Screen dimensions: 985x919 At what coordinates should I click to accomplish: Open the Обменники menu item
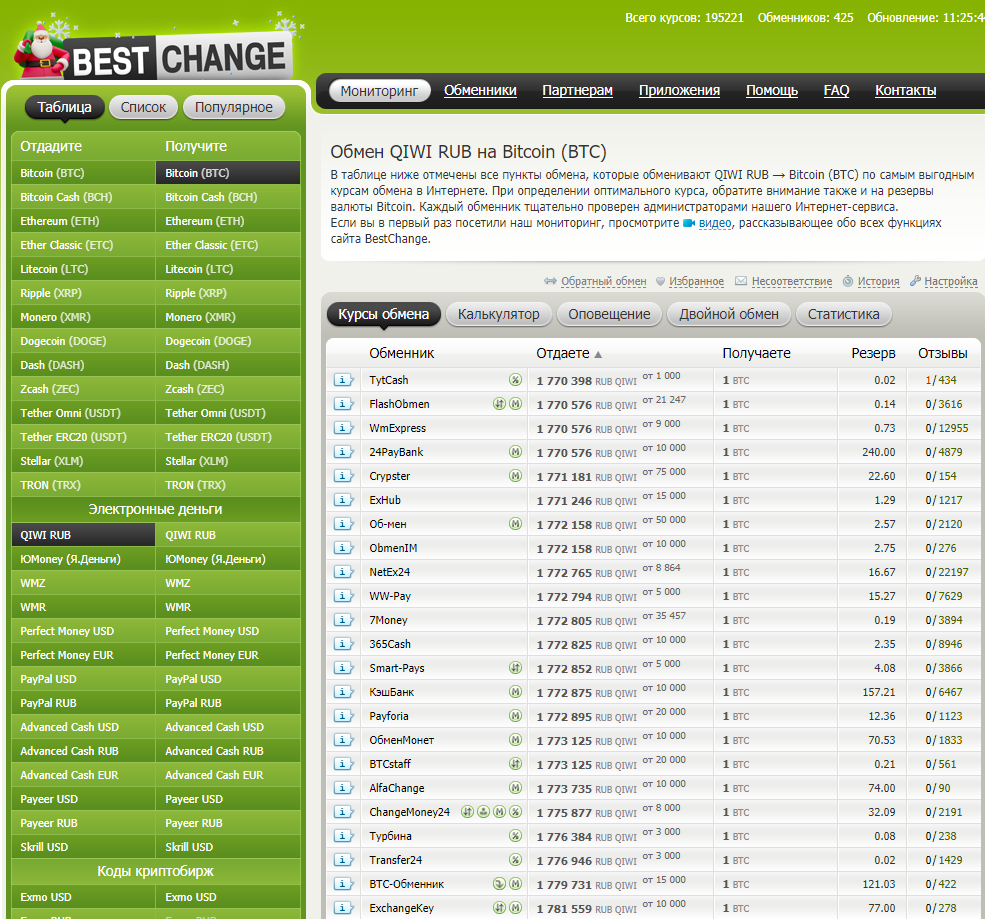coord(480,90)
